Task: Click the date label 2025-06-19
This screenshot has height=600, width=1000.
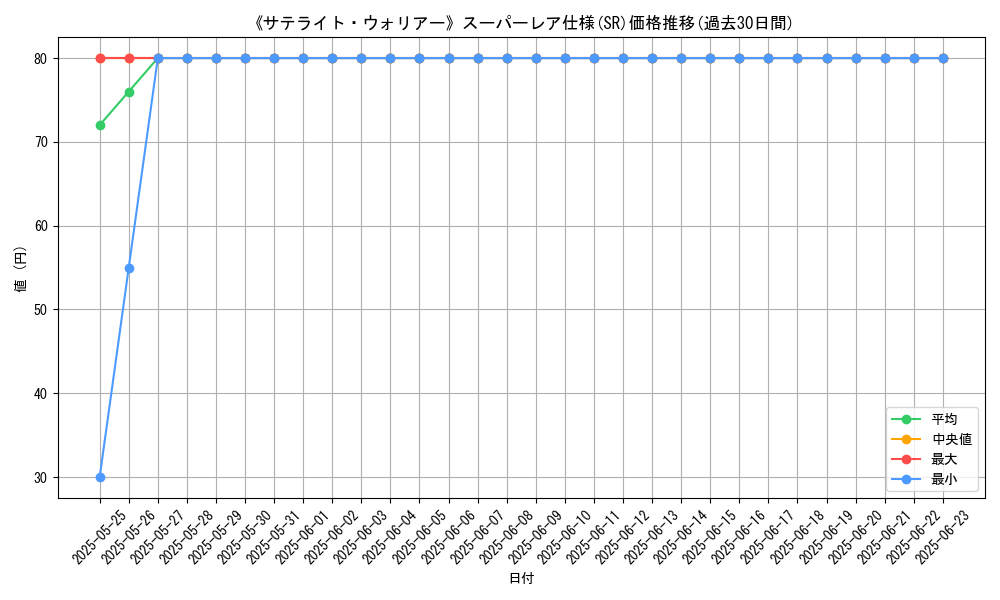Action: pyautogui.click(x=826, y=538)
